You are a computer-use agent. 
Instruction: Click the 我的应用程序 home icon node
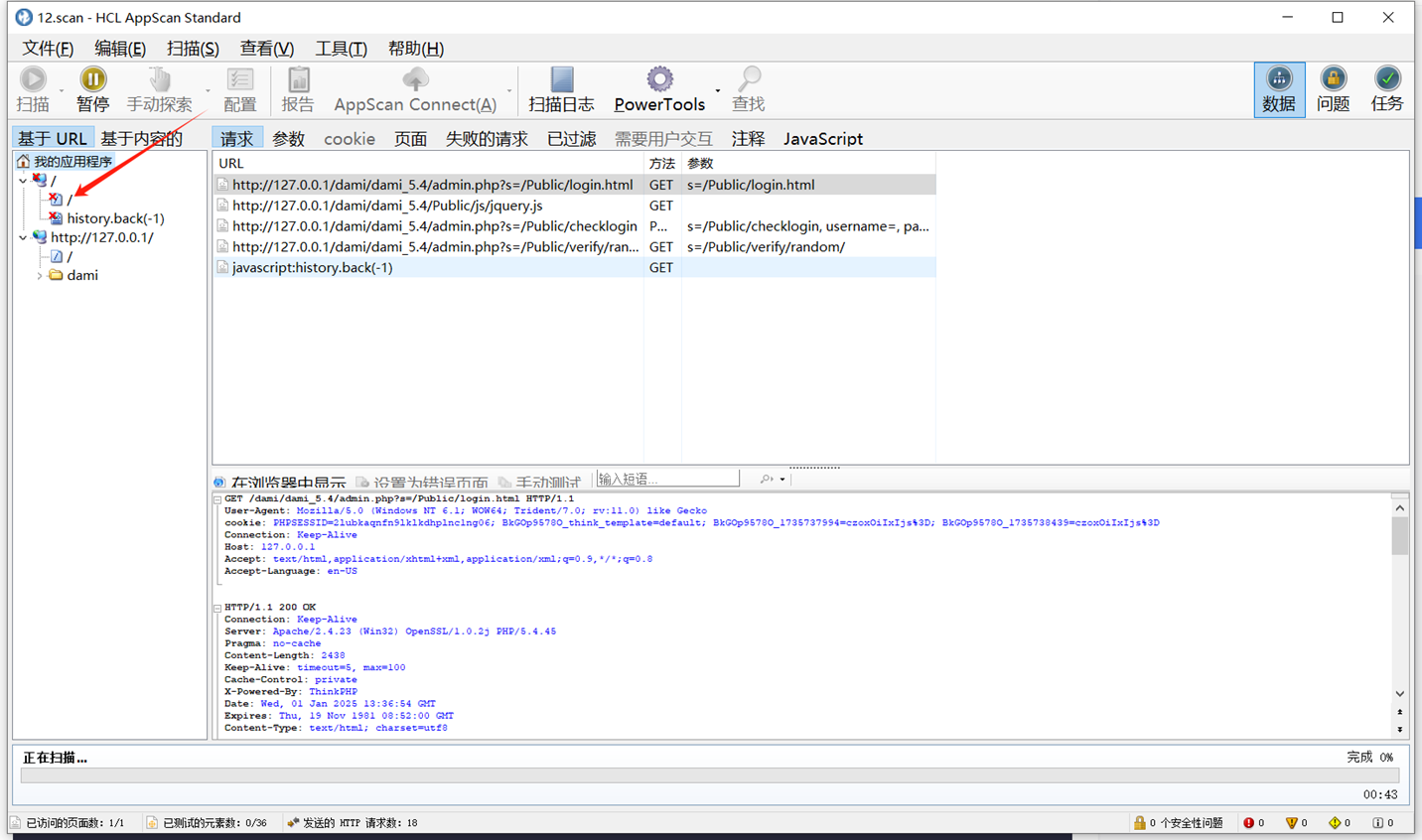23,161
